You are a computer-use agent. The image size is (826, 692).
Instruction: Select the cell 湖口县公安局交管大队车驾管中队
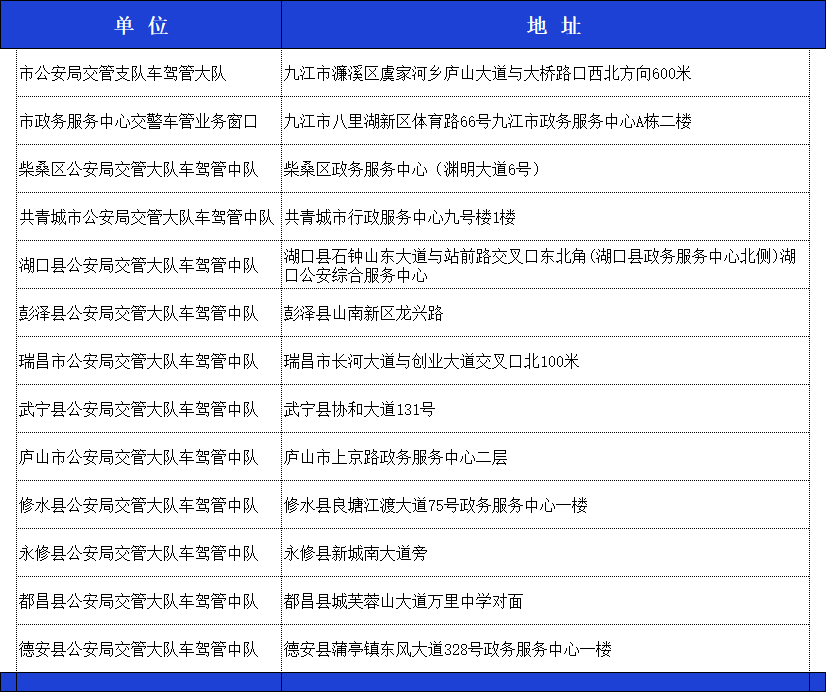[x=149, y=264]
